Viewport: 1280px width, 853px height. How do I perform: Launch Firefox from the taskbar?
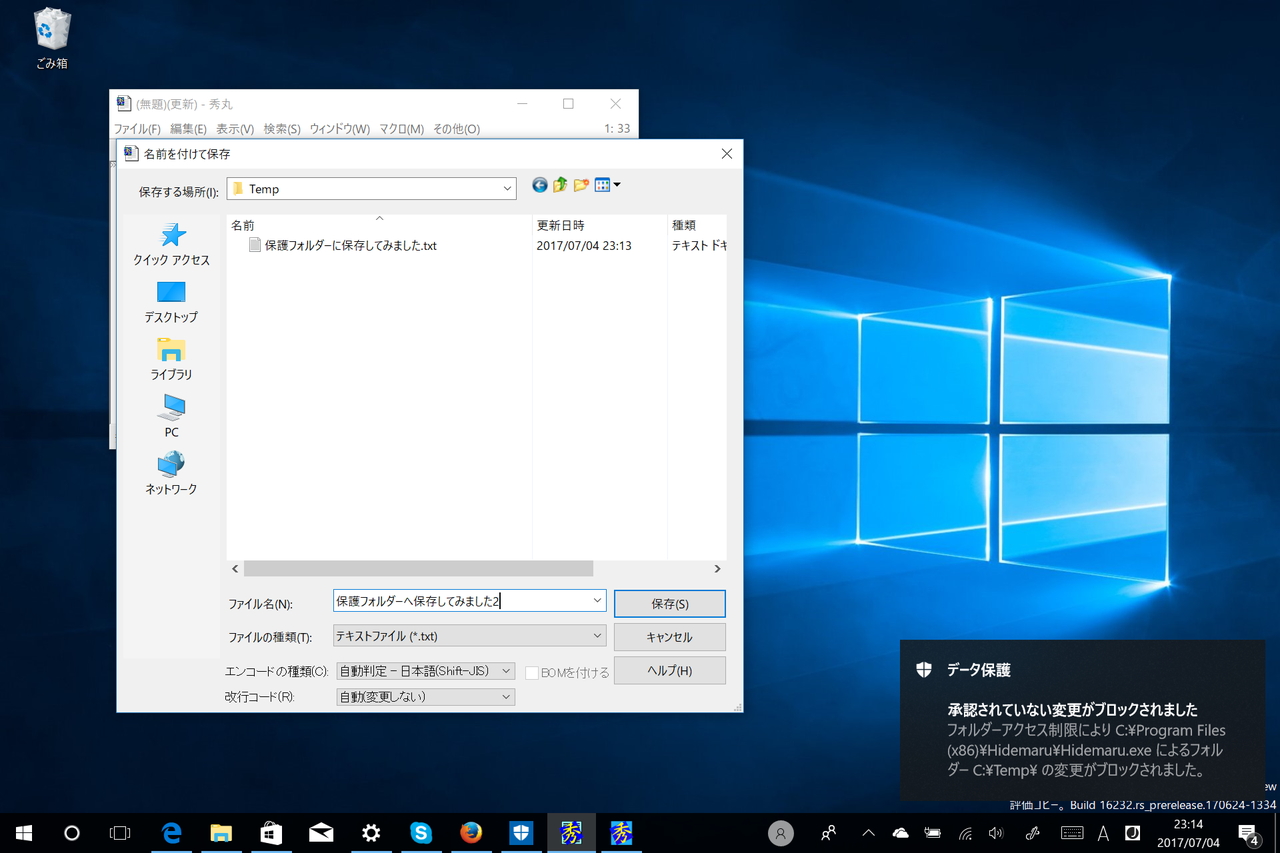pos(471,832)
